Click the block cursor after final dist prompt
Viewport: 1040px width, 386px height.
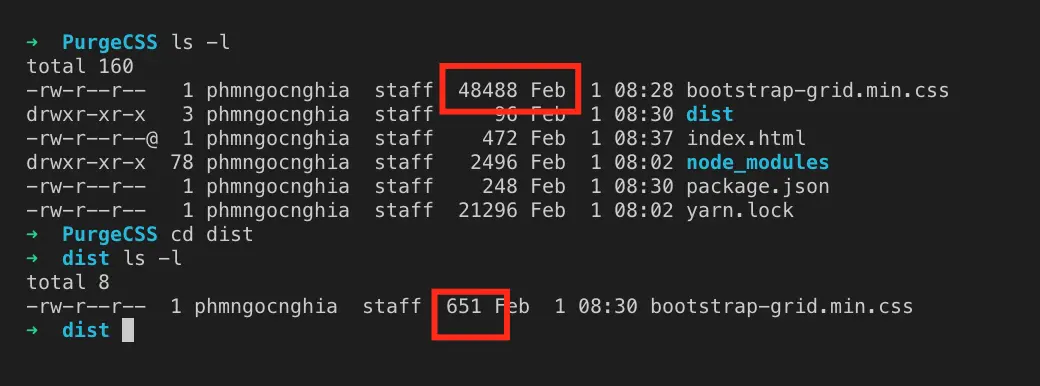click(128, 330)
